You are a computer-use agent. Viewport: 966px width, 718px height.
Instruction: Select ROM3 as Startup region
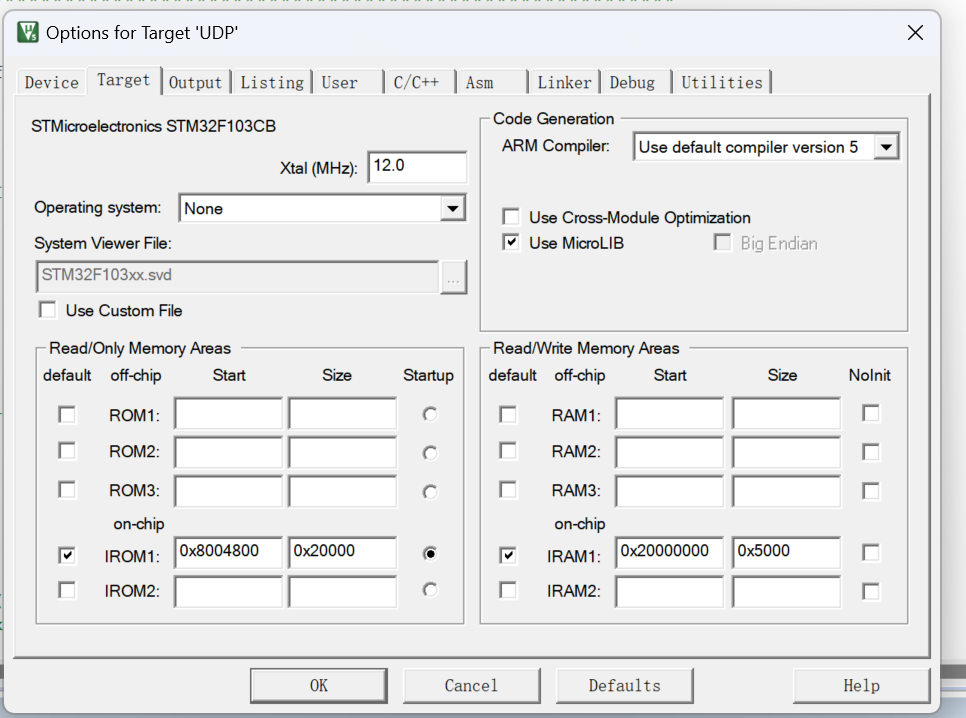point(430,492)
